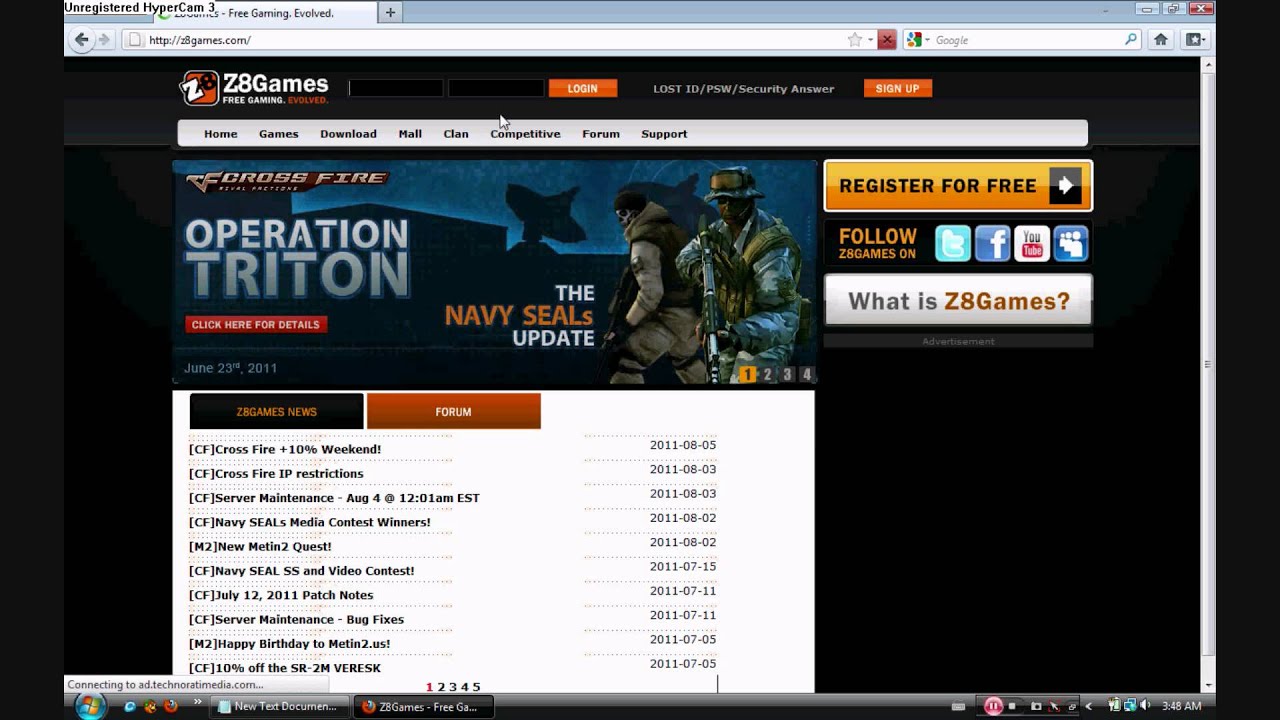Go to news page 2

pos(441,687)
